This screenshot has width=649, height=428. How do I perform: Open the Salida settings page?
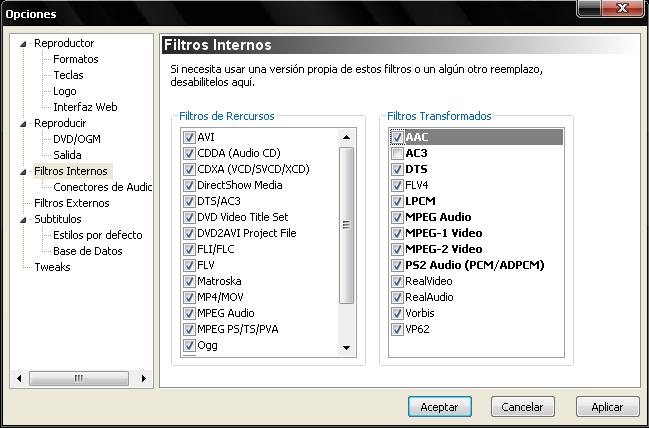[x=67, y=155]
